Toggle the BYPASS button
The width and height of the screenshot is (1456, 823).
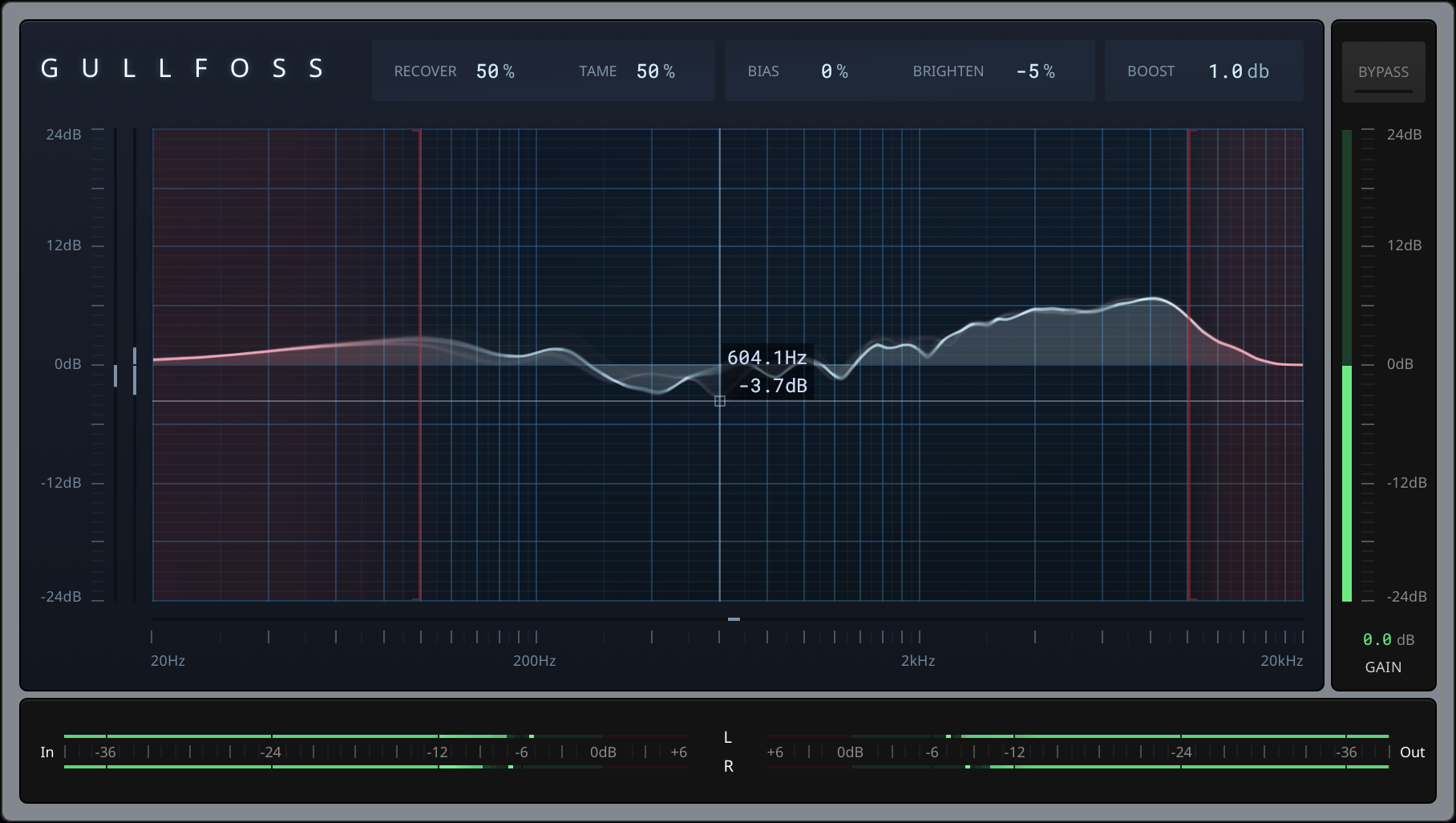tap(1383, 72)
